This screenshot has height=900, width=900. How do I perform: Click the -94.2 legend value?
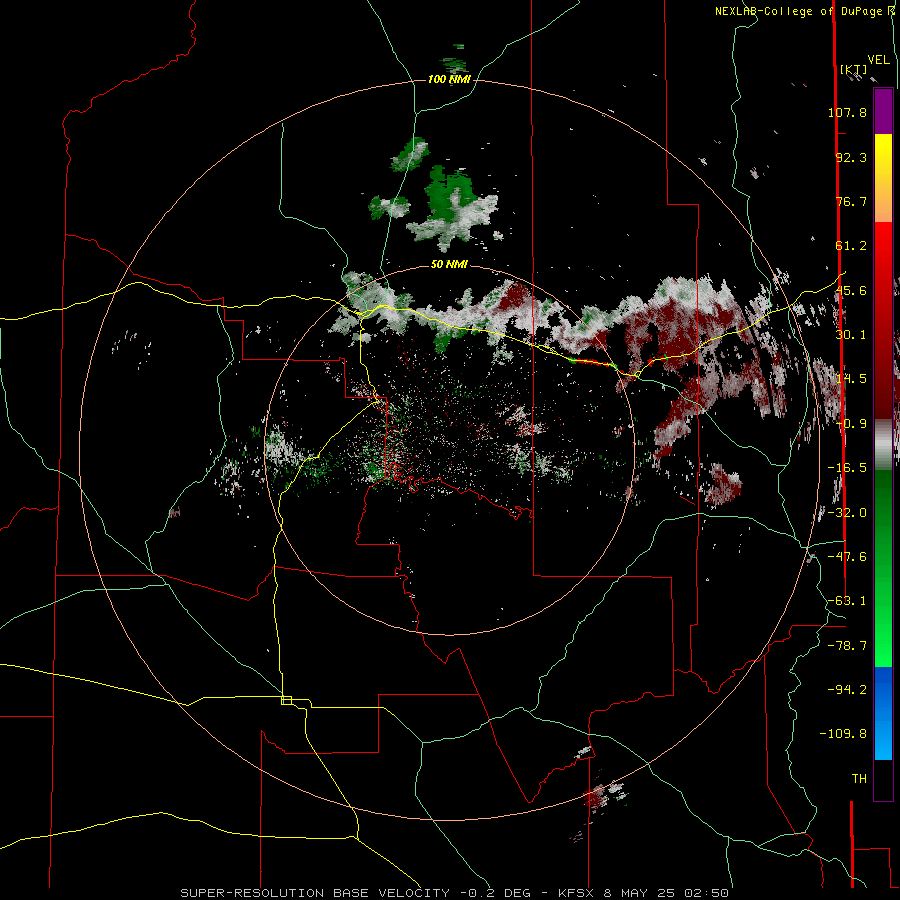(x=847, y=690)
